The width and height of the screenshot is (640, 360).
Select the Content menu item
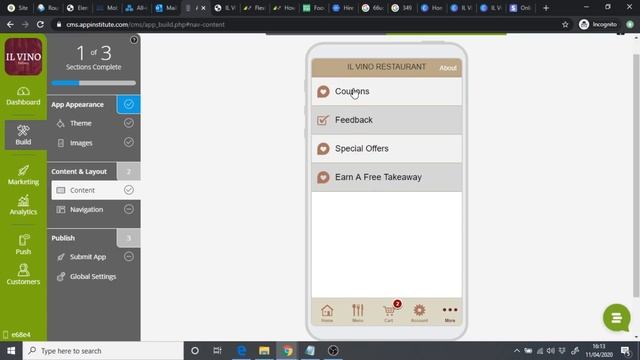[x=96, y=190]
